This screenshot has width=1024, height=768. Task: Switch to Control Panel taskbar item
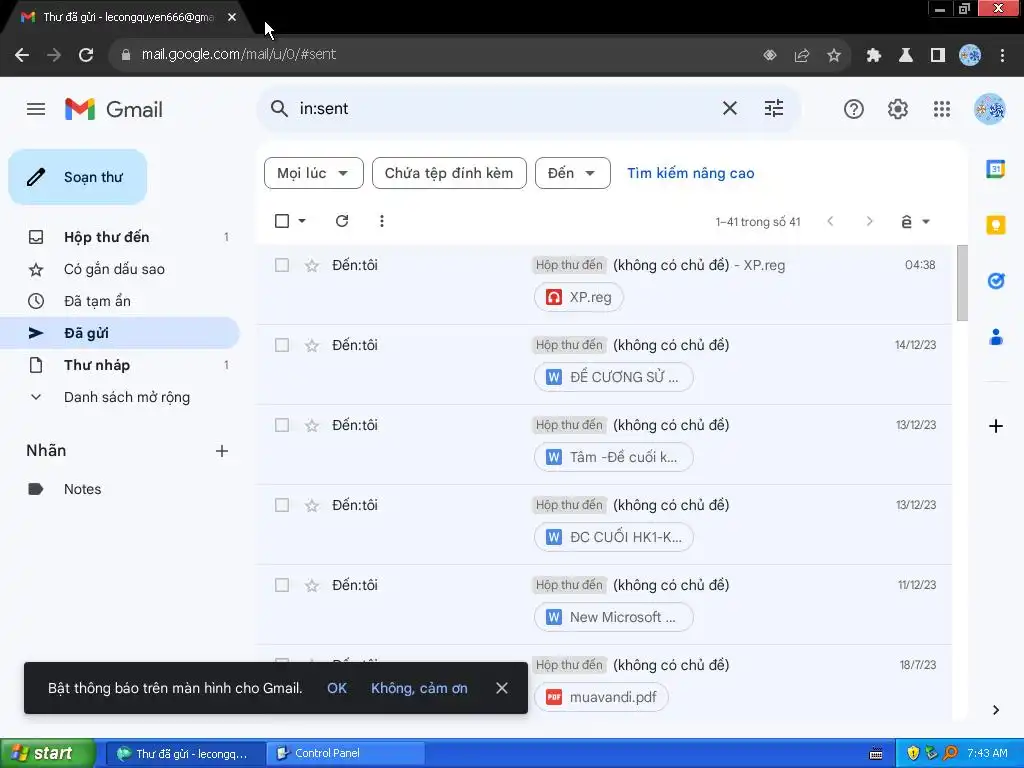pos(345,753)
